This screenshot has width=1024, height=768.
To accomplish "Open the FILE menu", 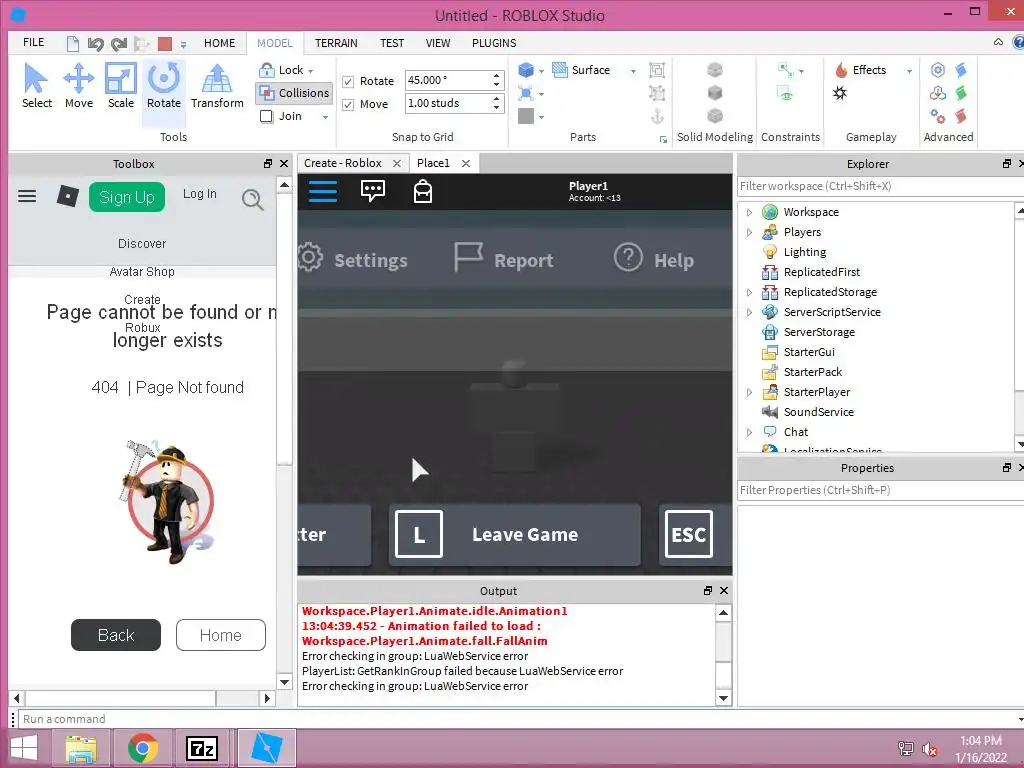I will pos(33,42).
